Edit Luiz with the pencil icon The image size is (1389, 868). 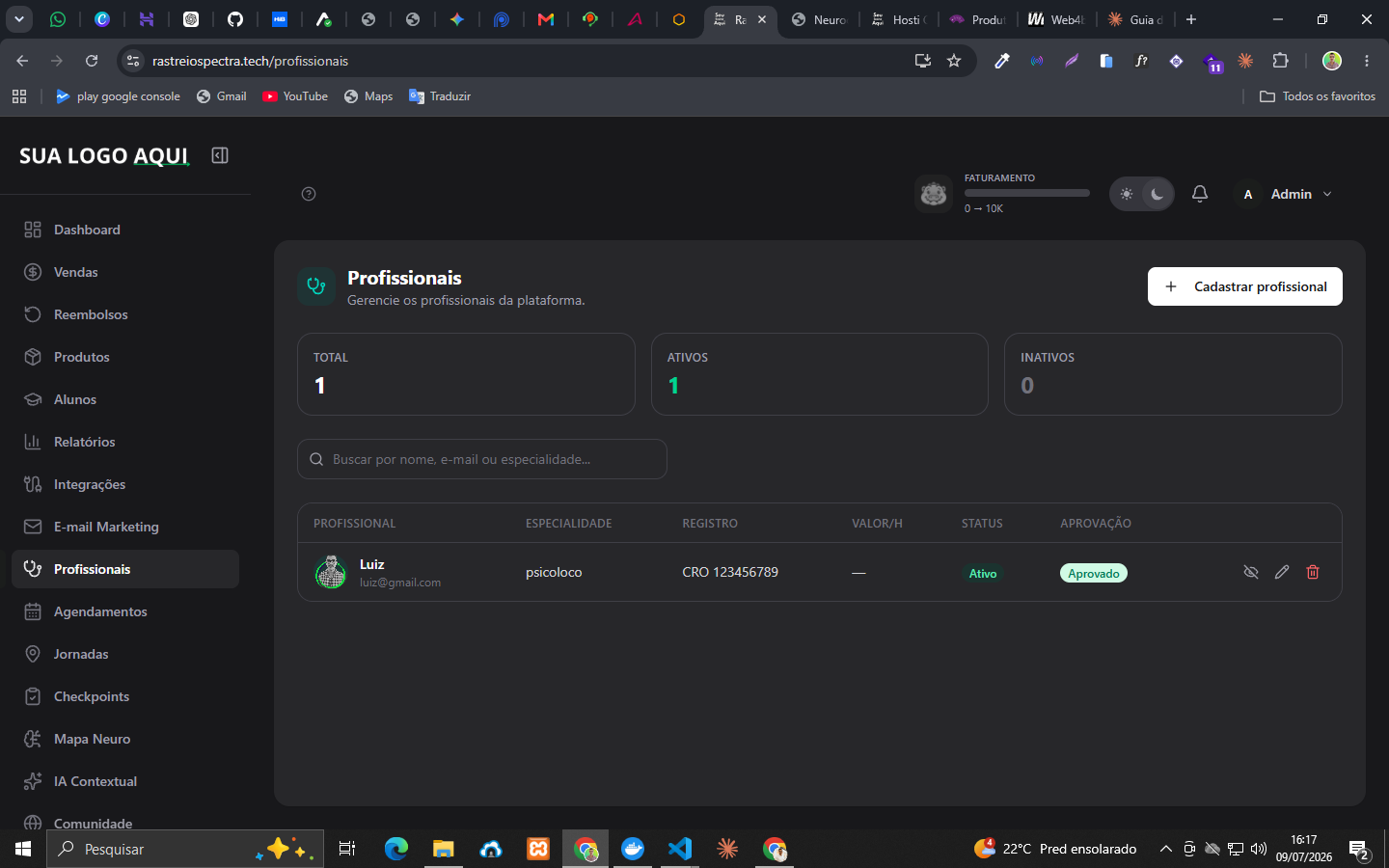[1282, 572]
